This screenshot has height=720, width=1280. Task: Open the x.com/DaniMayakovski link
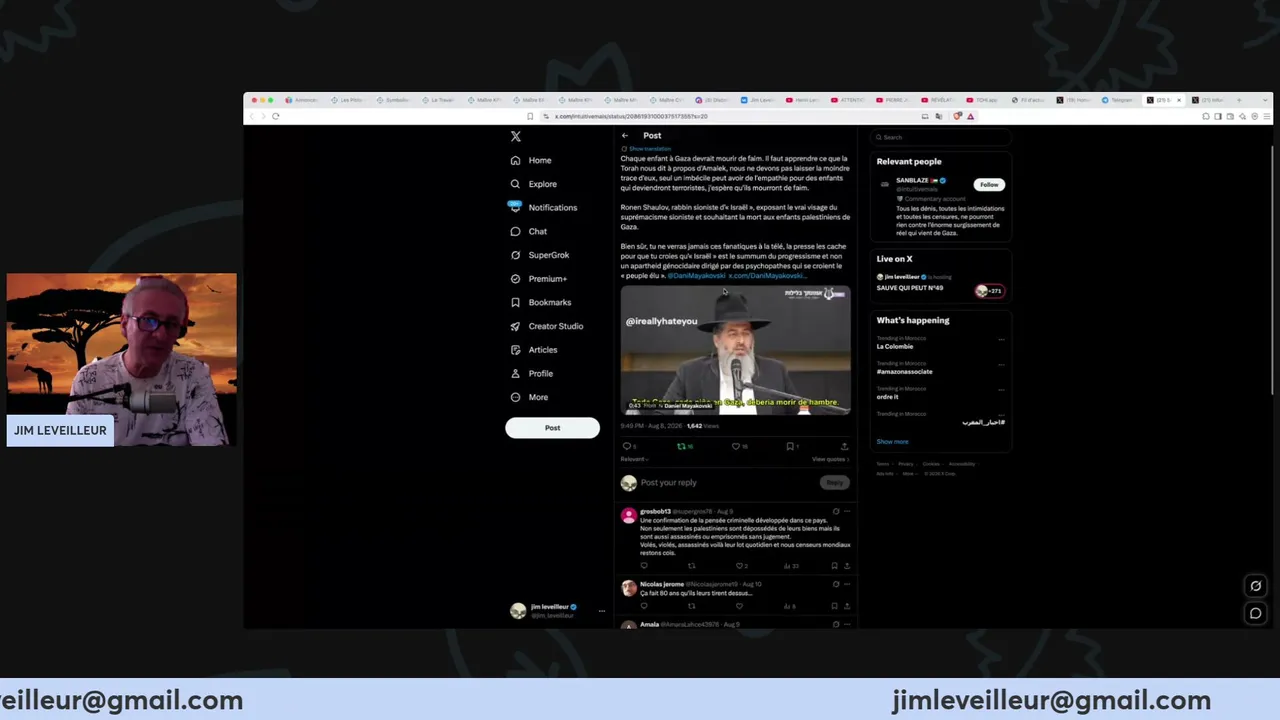coord(767,275)
